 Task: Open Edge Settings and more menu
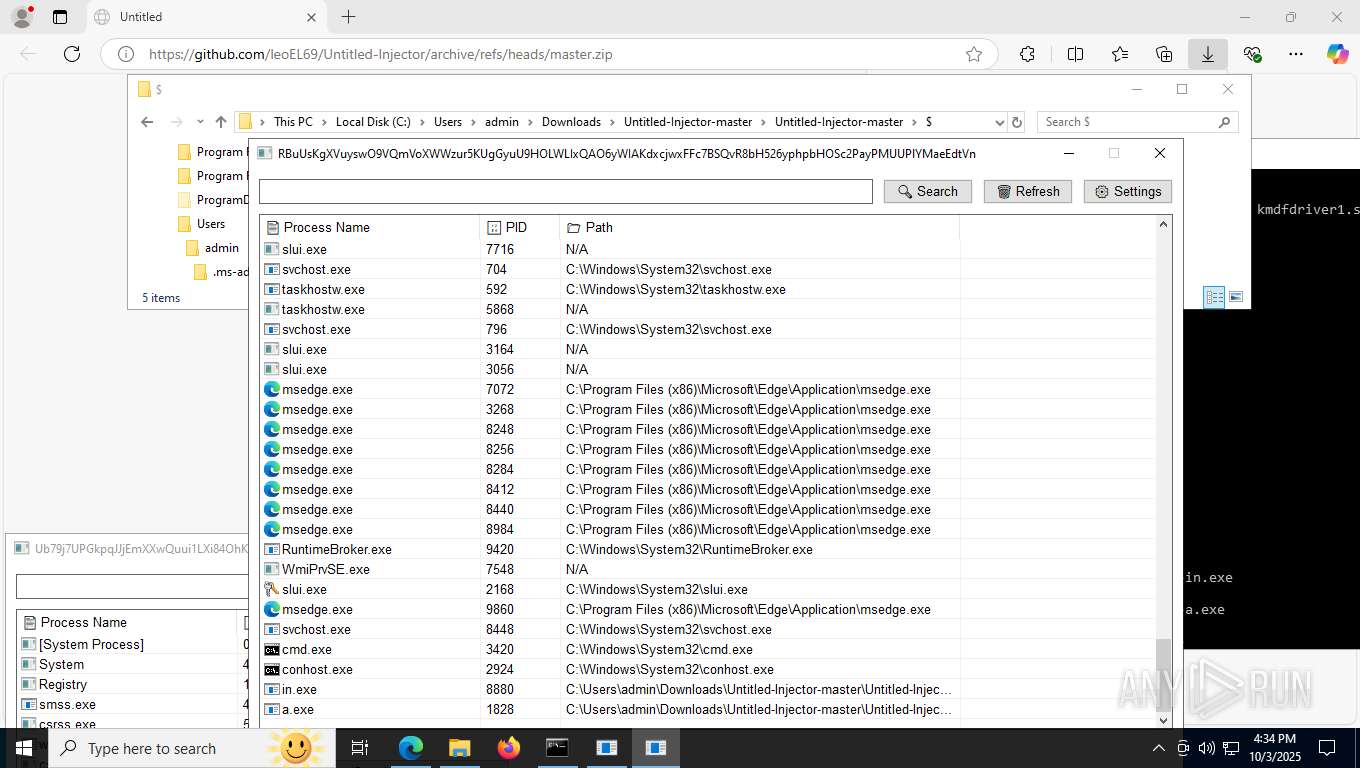(1296, 54)
